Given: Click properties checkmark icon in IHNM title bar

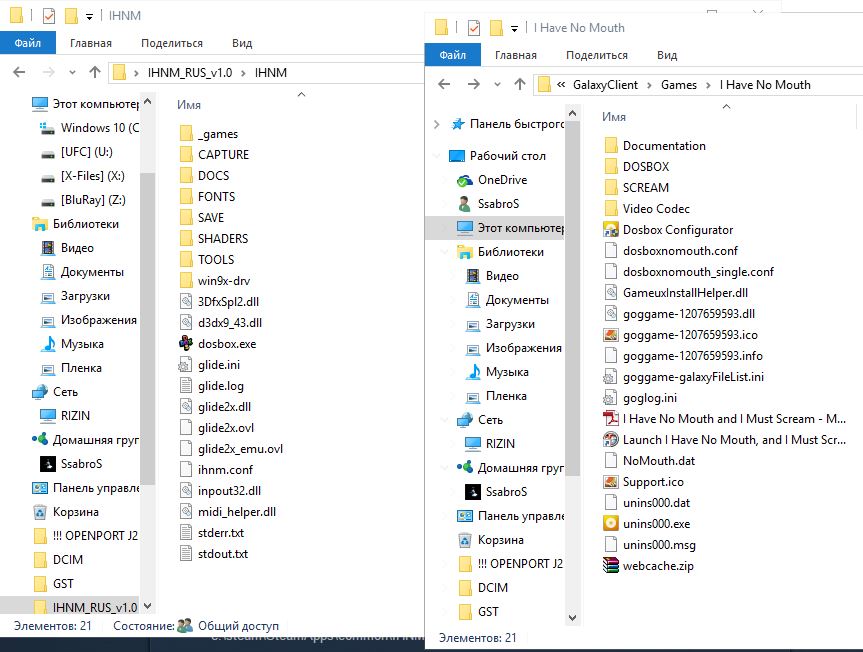Looking at the screenshot, I should pos(49,16).
